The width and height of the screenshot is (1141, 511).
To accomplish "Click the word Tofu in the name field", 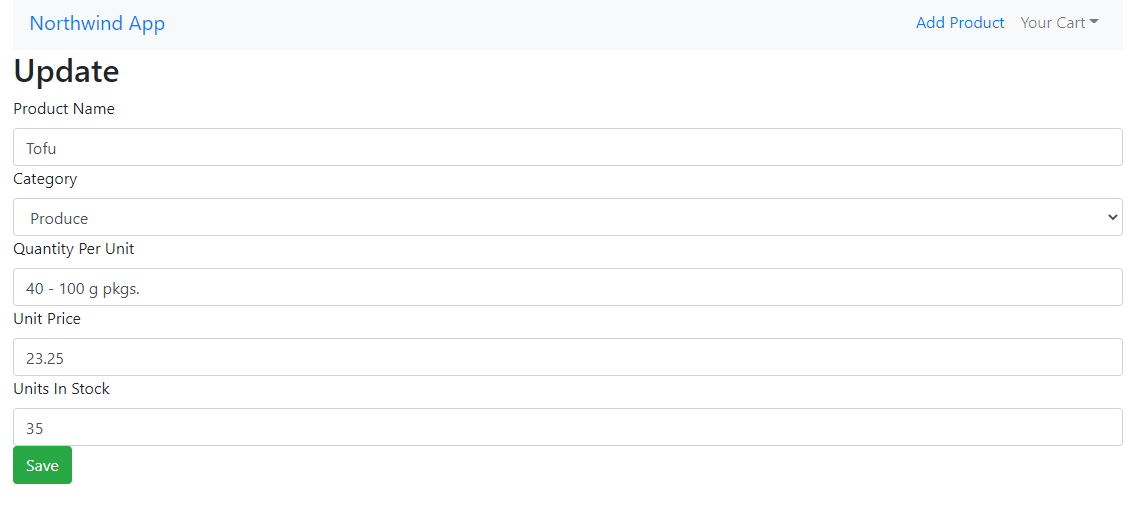I will (x=41, y=148).
